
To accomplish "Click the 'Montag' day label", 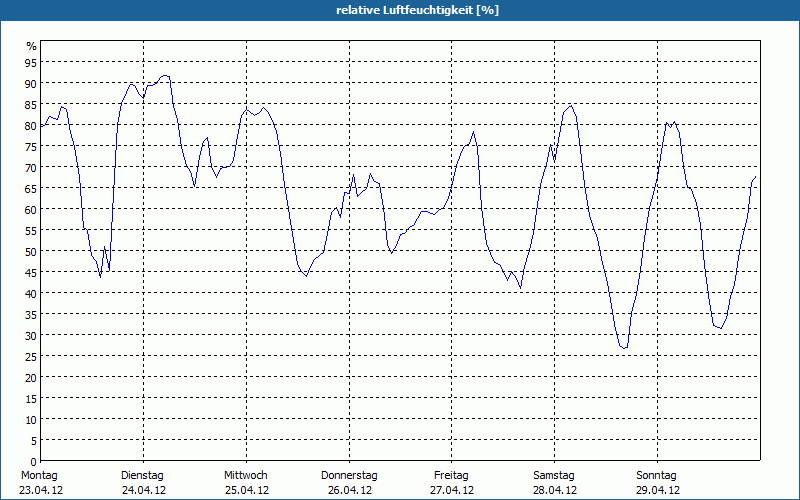I will (39, 476).
